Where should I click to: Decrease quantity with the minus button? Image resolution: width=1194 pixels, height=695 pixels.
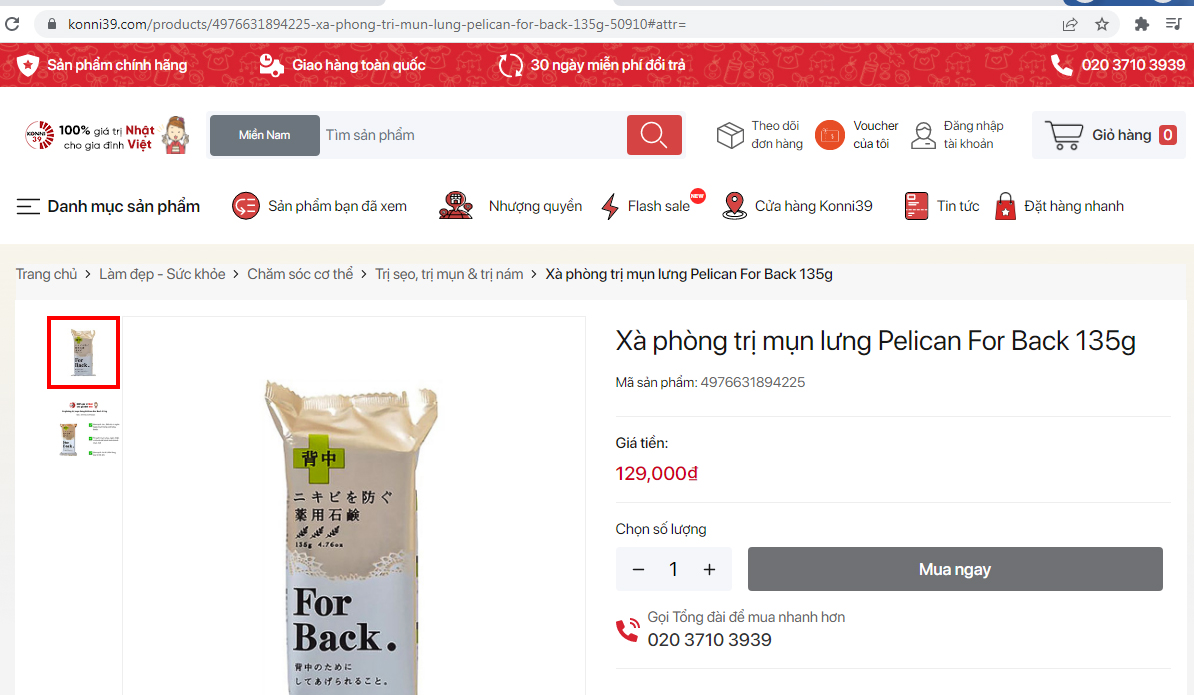(x=638, y=569)
